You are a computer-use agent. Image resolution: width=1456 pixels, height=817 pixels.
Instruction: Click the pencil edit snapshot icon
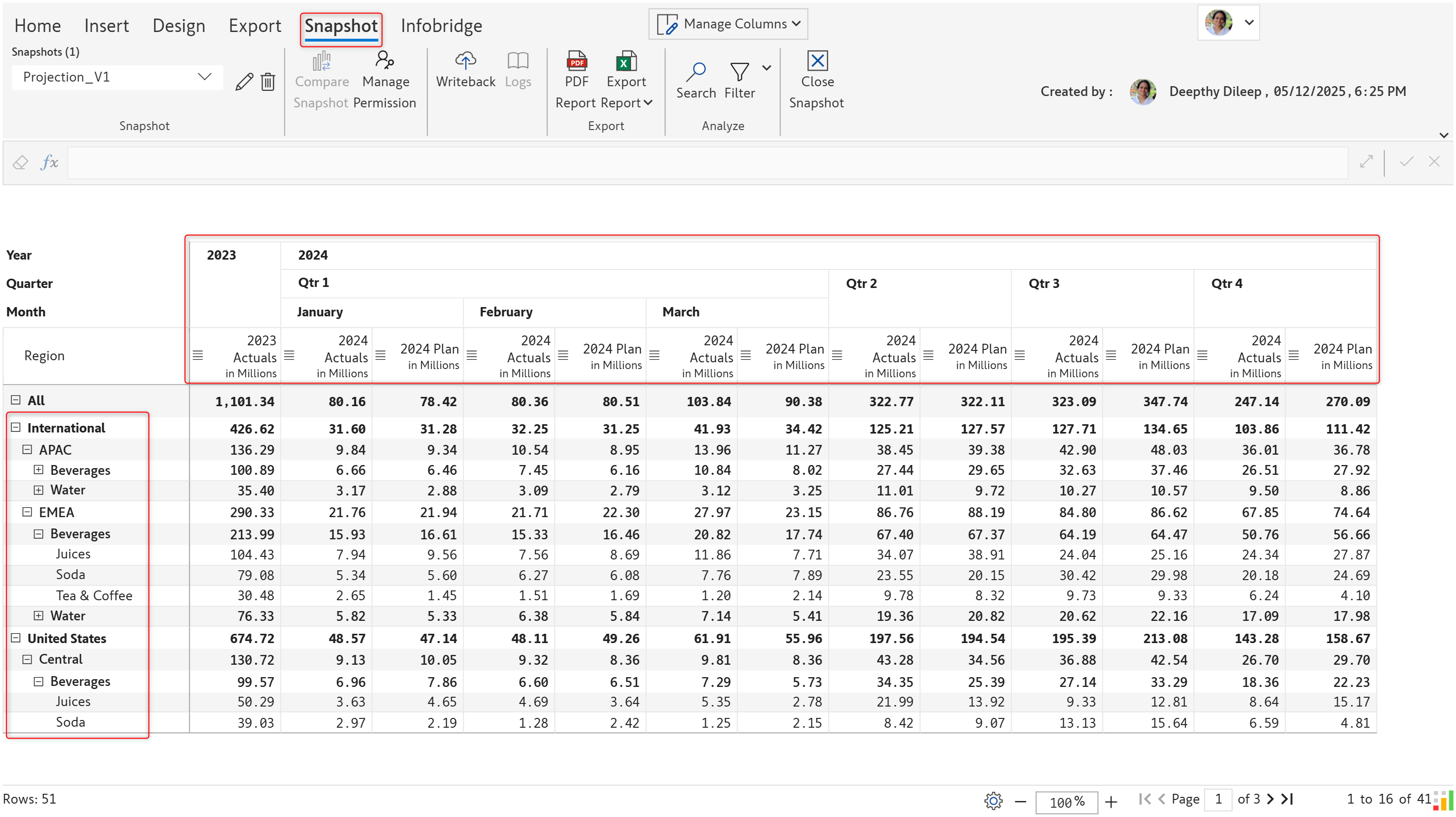(x=244, y=82)
